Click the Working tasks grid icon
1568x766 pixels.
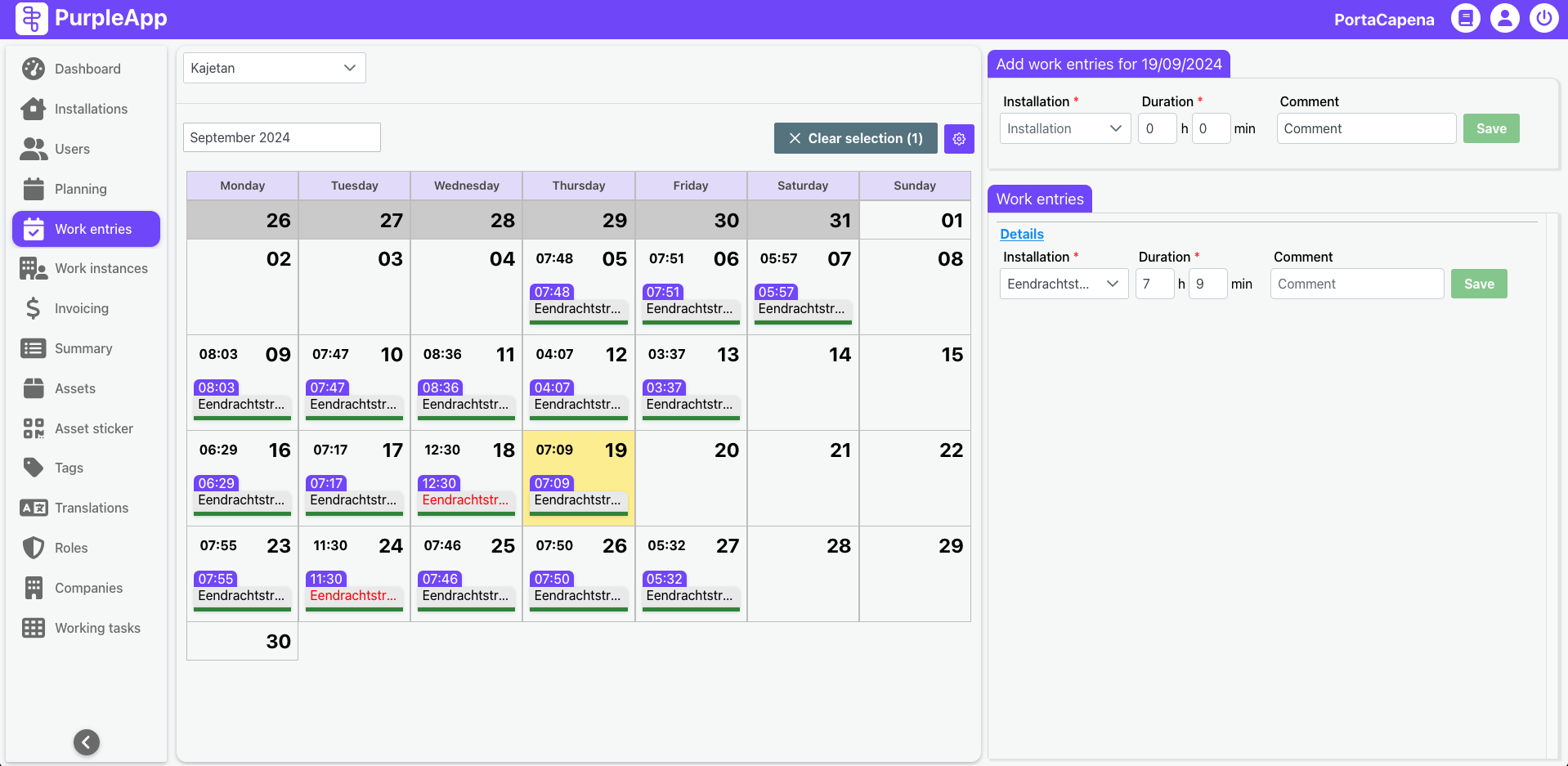(34, 628)
